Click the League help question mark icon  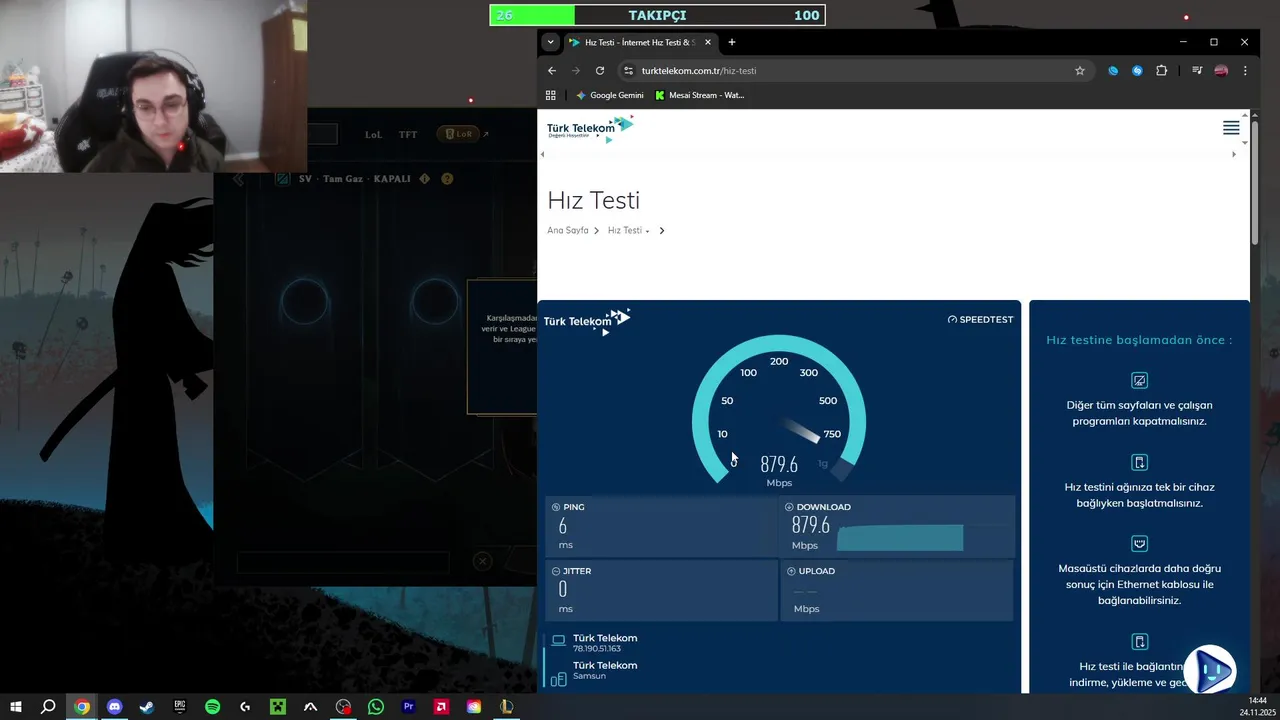coord(447,179)
